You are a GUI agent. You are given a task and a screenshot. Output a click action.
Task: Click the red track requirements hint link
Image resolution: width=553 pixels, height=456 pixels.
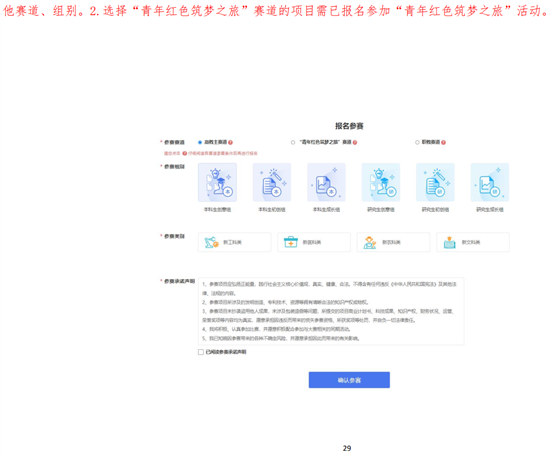[223, 153]
